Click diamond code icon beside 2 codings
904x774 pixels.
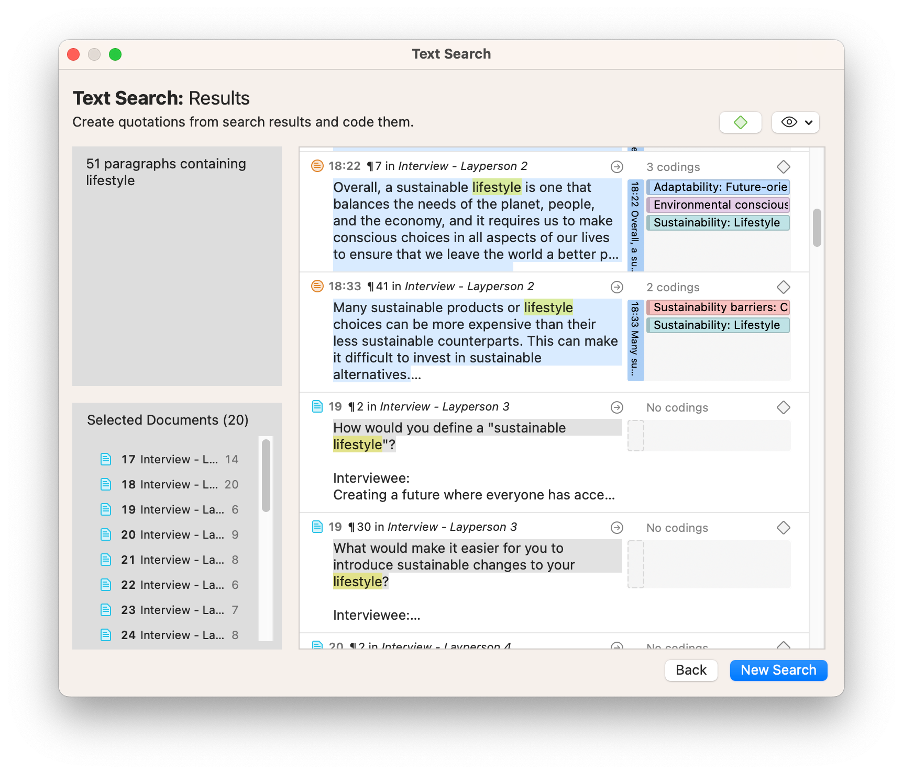(783, 287)
